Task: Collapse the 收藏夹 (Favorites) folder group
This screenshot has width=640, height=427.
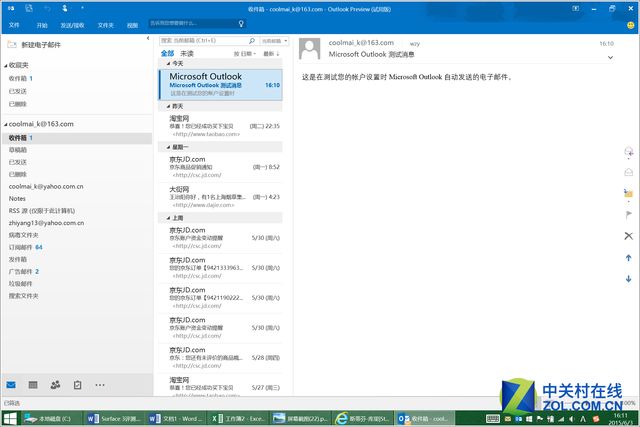Action: pos(6,65)
